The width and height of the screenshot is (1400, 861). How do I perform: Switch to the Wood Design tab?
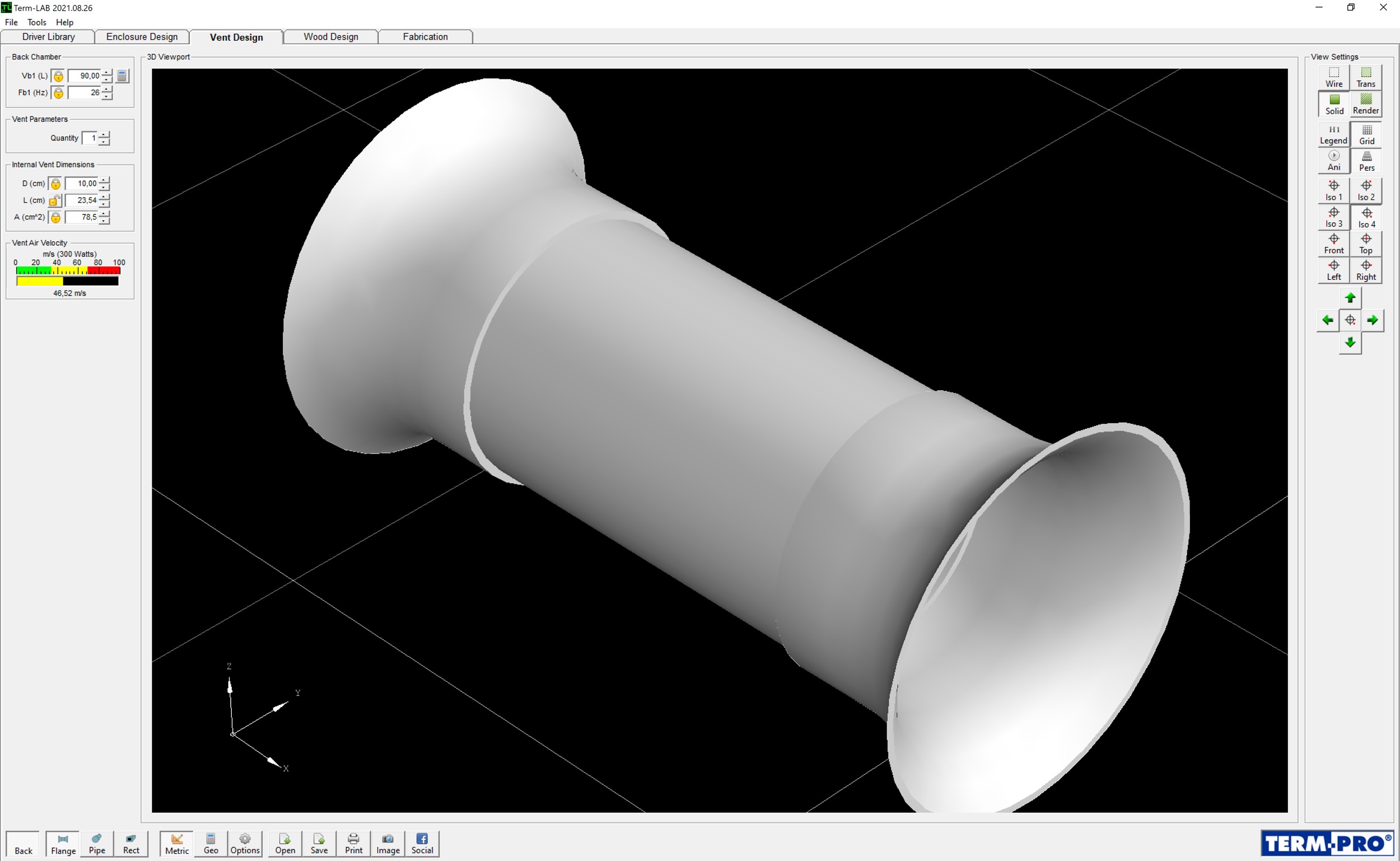330,36
